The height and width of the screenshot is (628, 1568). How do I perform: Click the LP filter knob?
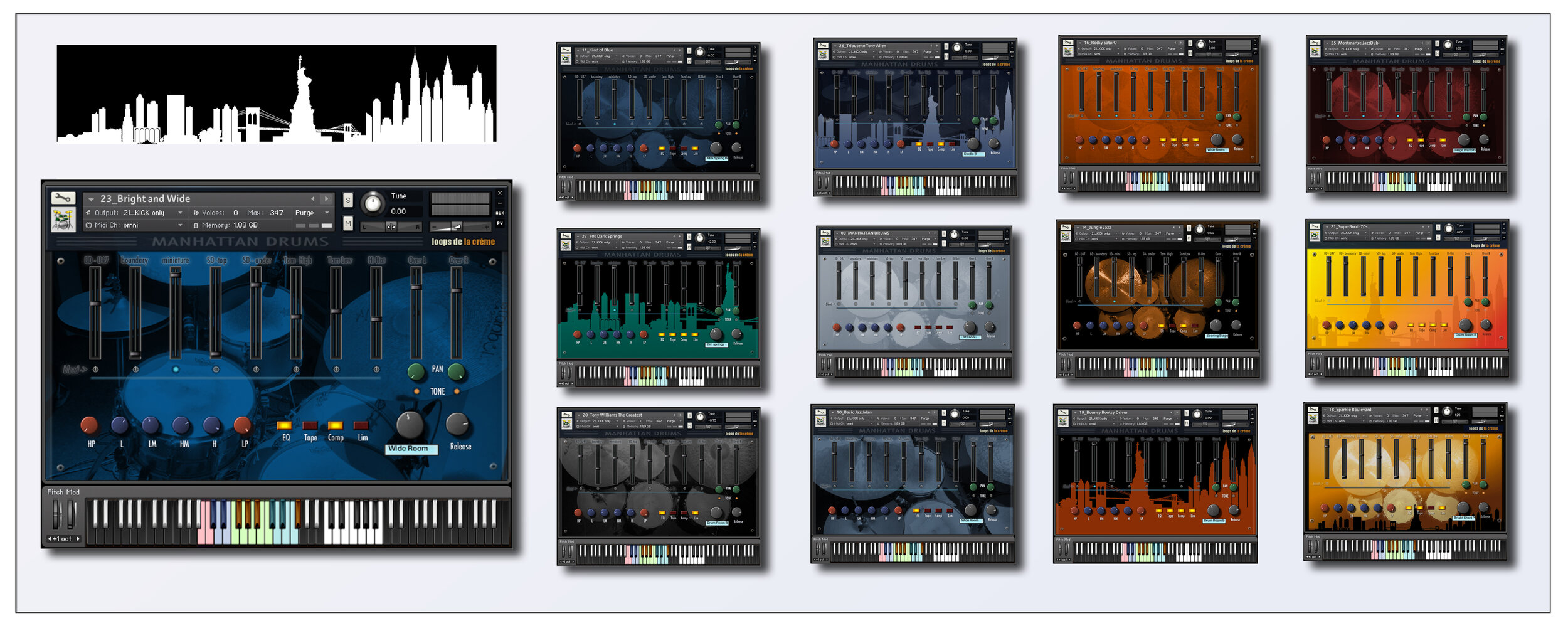coord(242,425)
